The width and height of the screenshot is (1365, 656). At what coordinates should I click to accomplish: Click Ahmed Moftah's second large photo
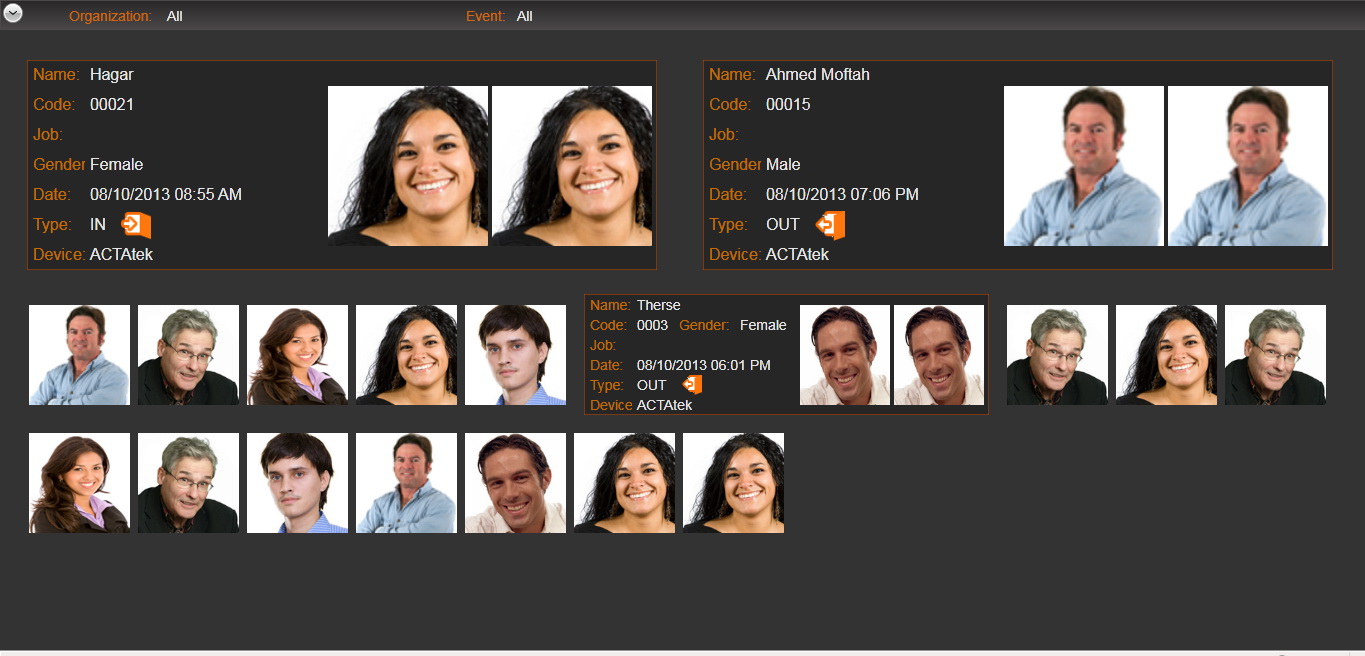pyautogui.click(x=1248, y=166)
